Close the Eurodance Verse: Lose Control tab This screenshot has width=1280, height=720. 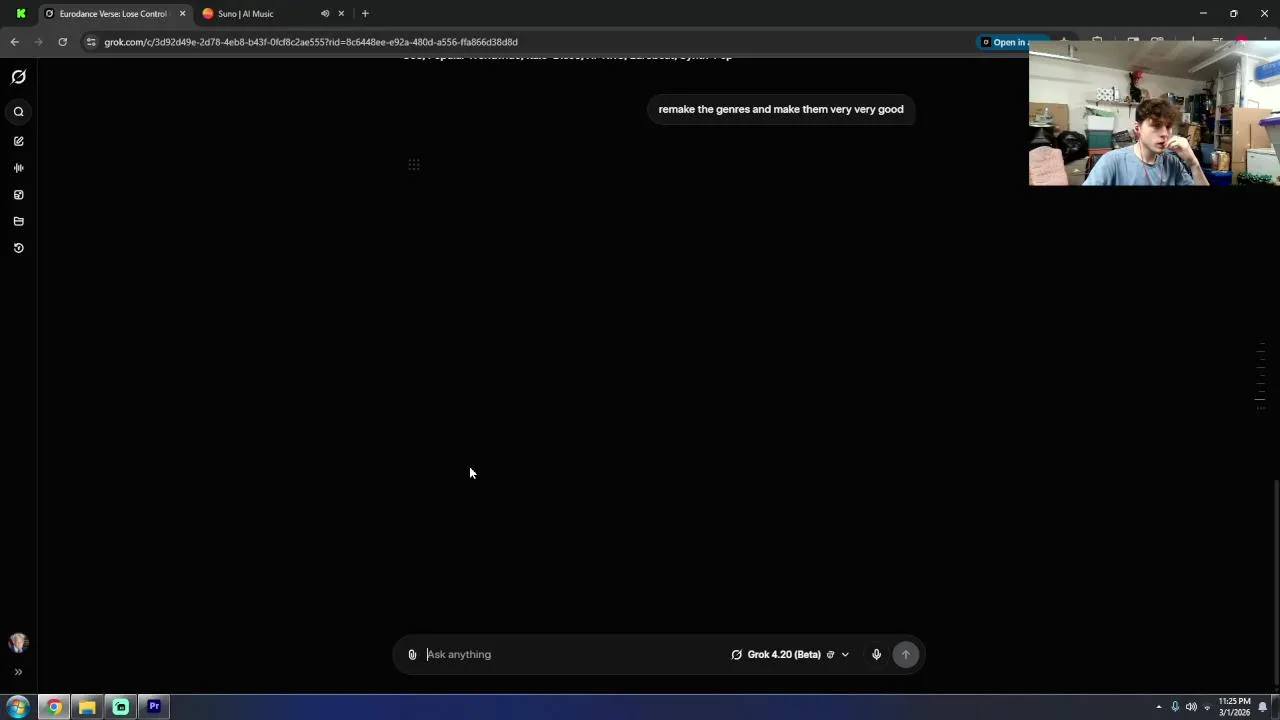pyautogui.click(x=182, y=14)
